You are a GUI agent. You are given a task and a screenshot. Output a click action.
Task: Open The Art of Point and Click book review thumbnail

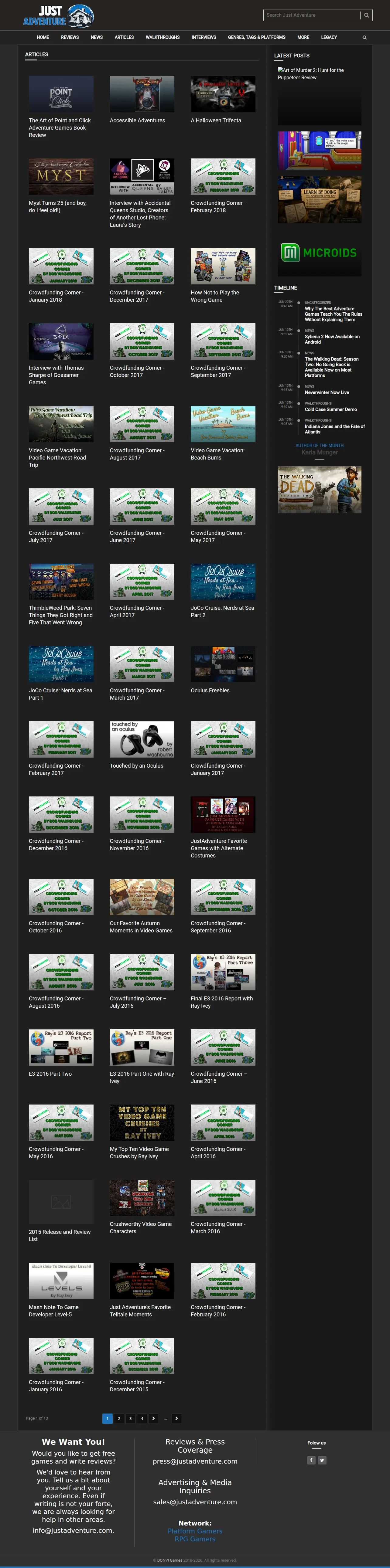point(61,94)
